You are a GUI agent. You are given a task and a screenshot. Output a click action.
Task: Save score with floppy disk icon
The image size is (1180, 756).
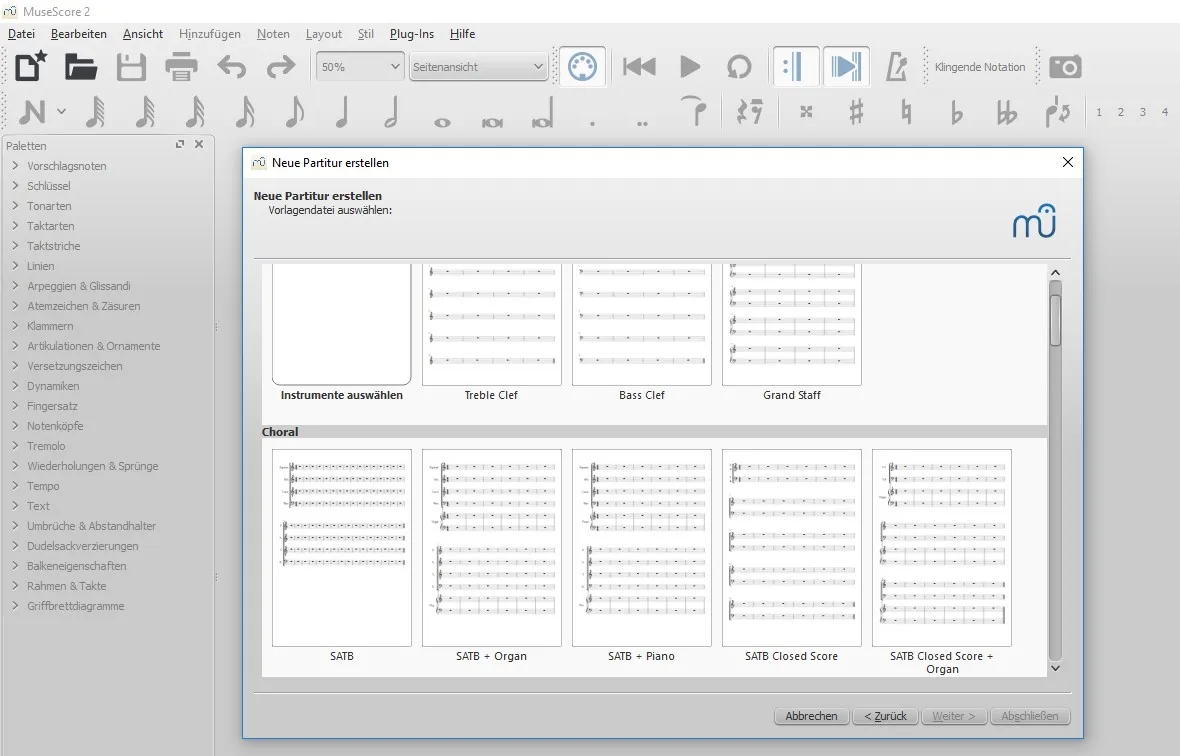pyautogui.click(x=131, y=67)
